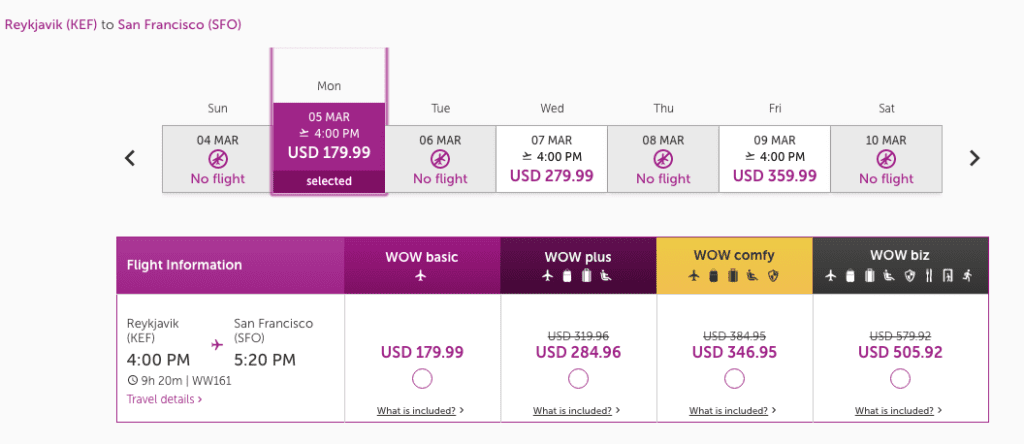Click the no-flight icon on 06 MAR

point(440,159)
